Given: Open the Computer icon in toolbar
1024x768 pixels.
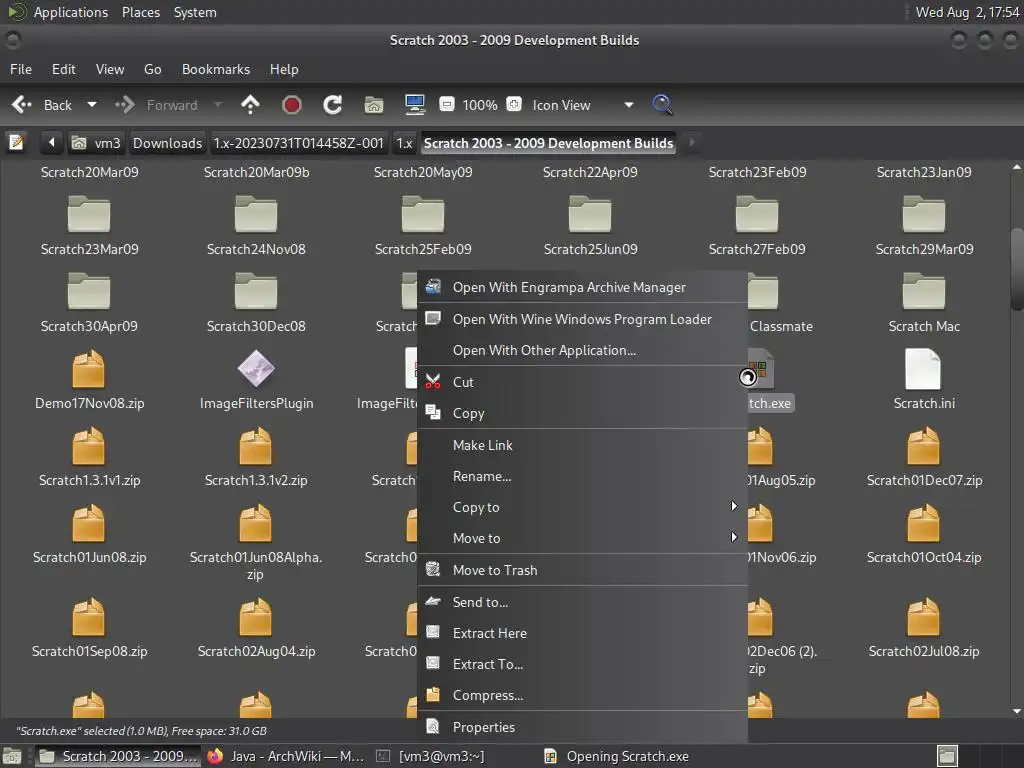Looking at the screenshot, I should coord(415,104).
